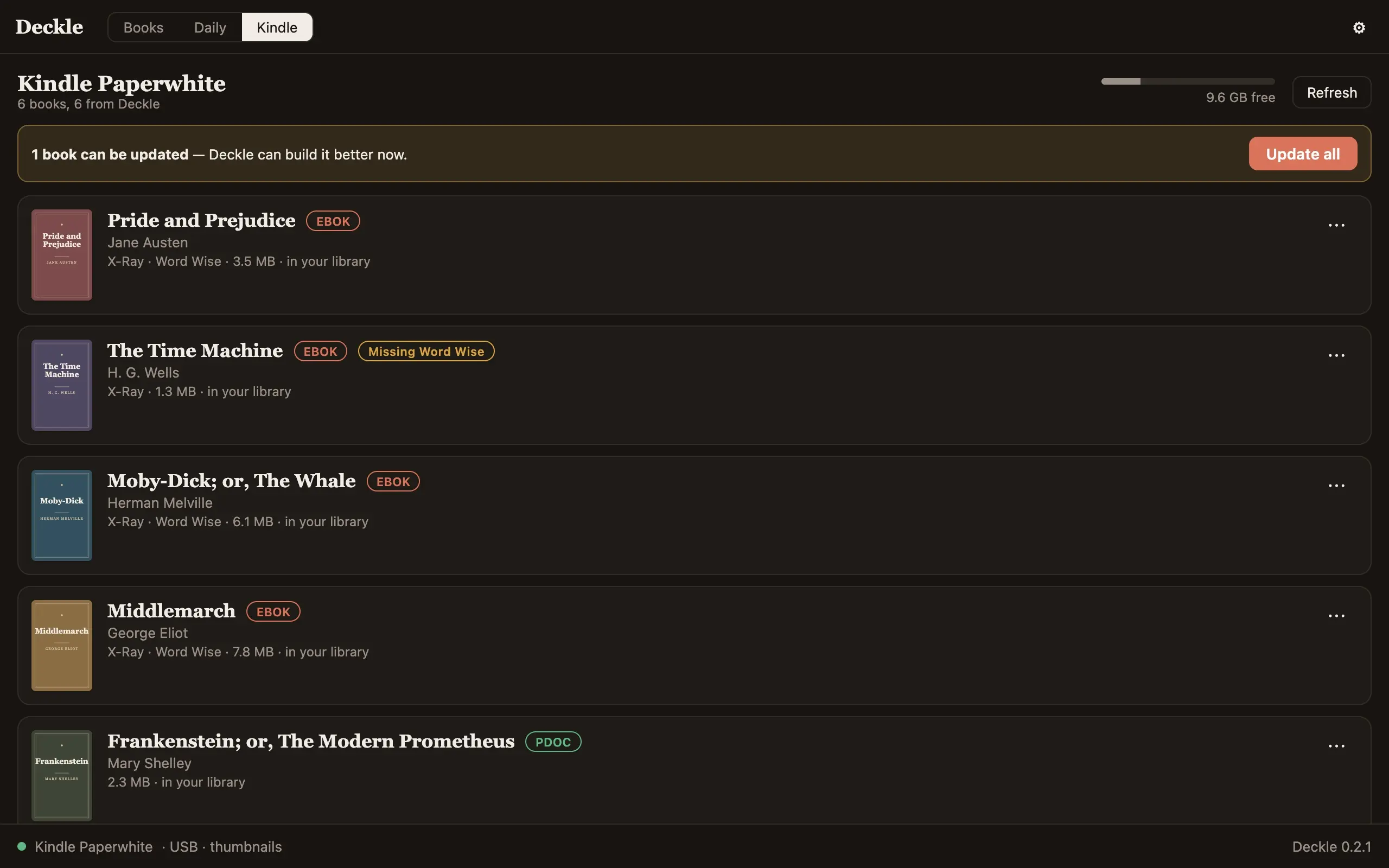Select the Moby-Dick cover thumbnail
The image size is (1389, 868).
[62, 515]
